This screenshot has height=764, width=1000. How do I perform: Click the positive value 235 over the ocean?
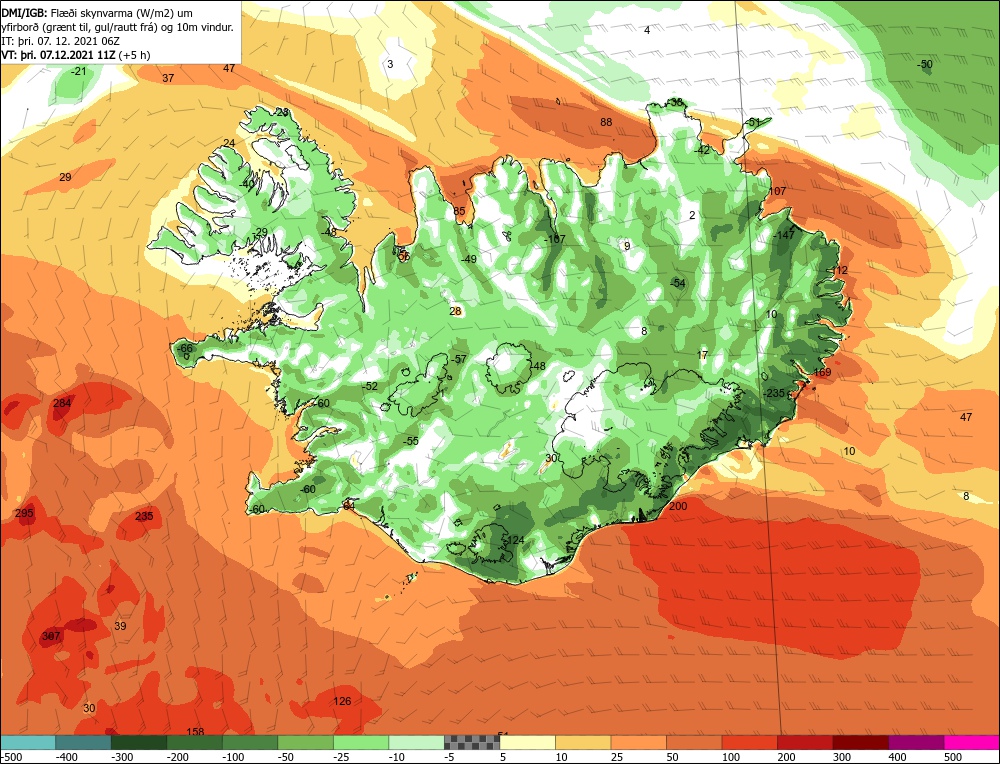tap(144, 516)
